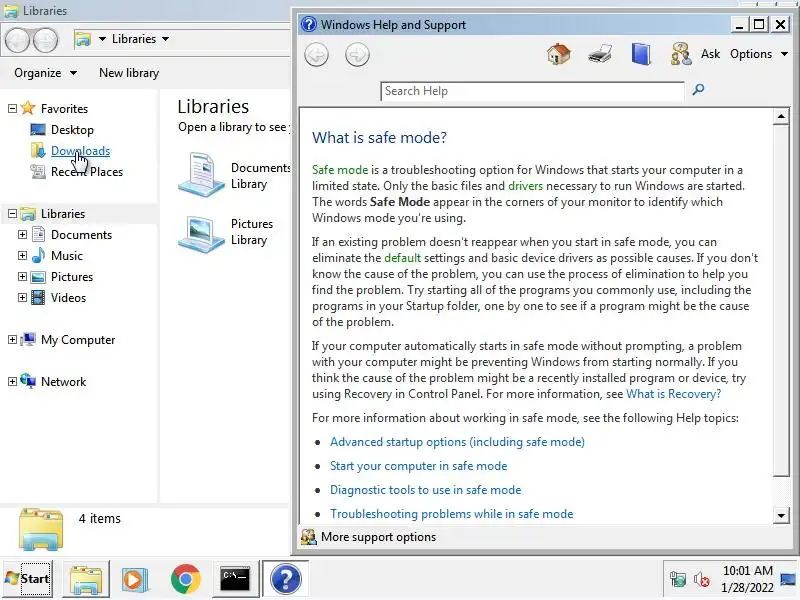Viewport: 800px width, 600px height.
Task: Open the Documents Library icon
Action: (201, 175)
